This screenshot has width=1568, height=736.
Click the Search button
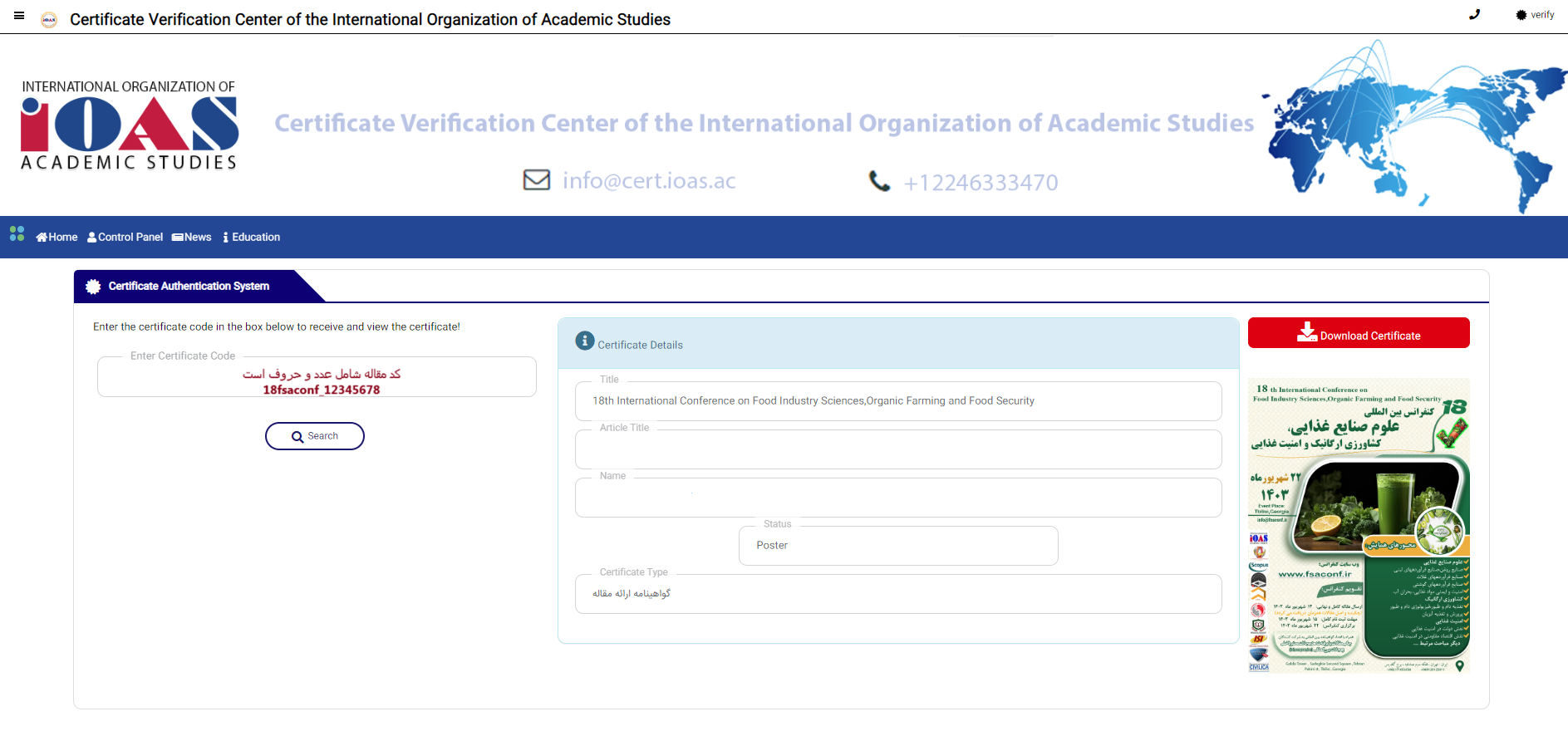315,436
